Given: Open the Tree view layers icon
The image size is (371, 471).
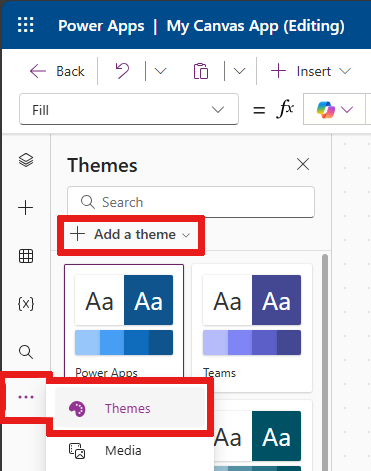Looking at the screenshot, I should tap(26, 160).
